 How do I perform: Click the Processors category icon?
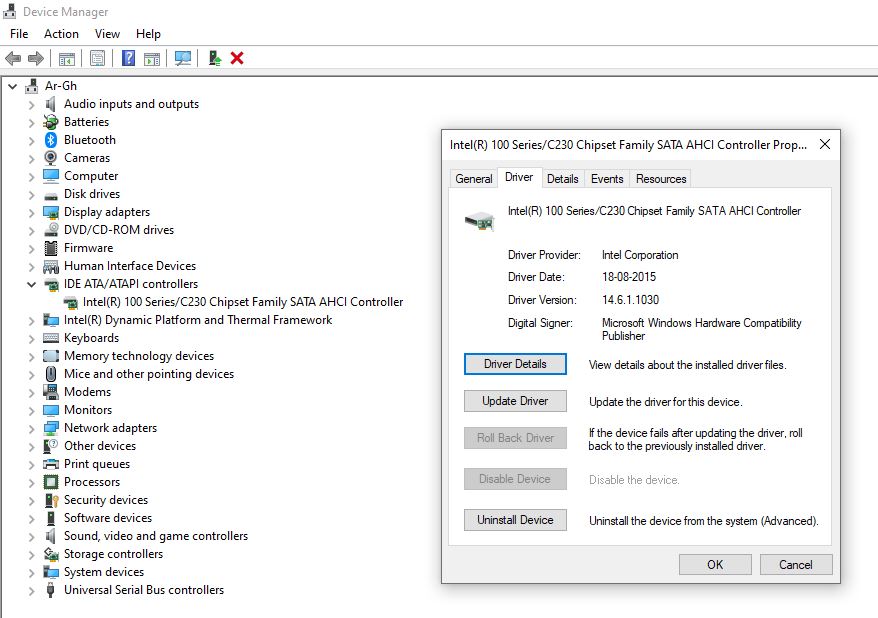(x=51, y=482)
